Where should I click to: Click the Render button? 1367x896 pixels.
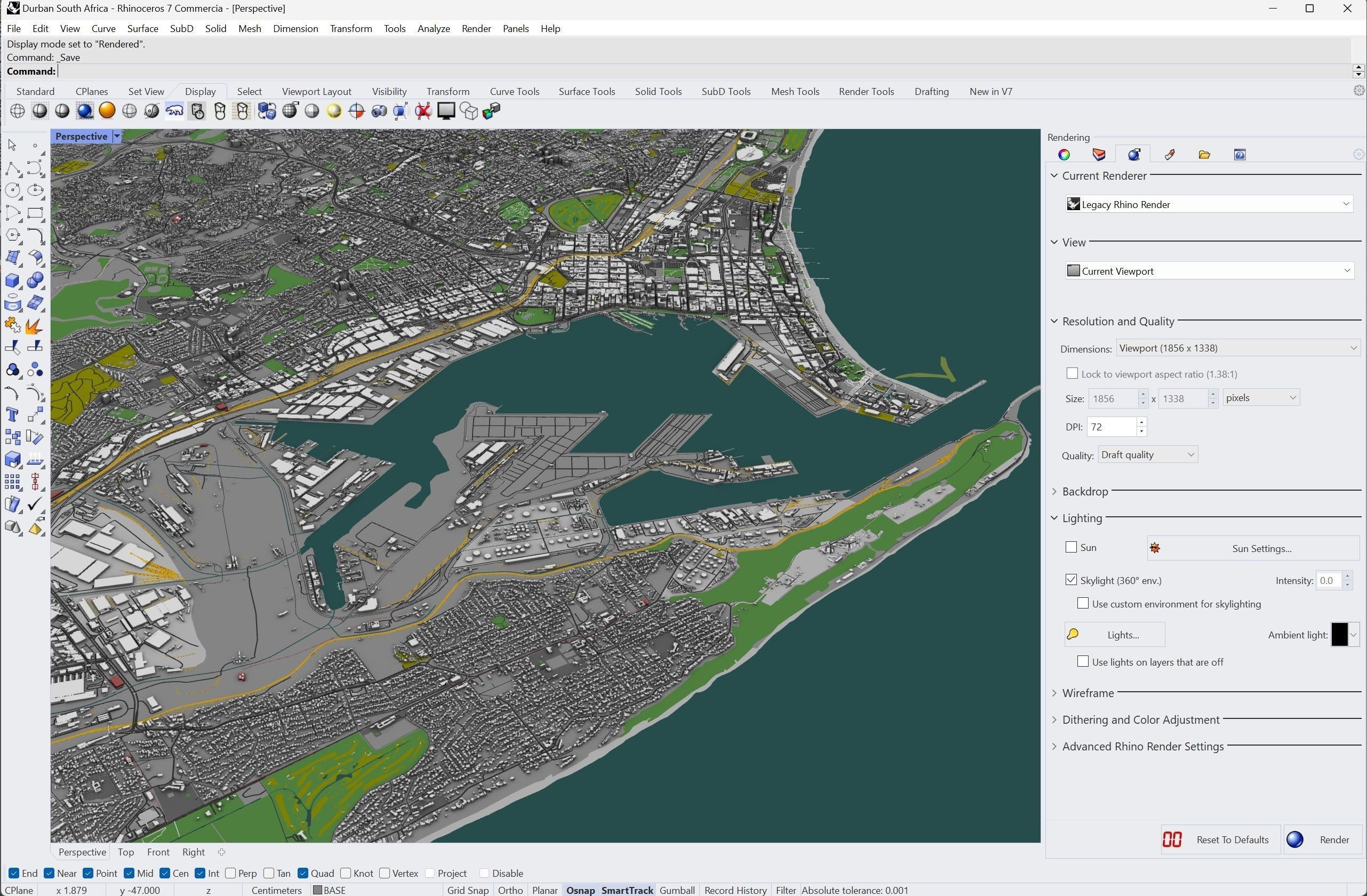pyautogui.click(x=1323, y=839)
